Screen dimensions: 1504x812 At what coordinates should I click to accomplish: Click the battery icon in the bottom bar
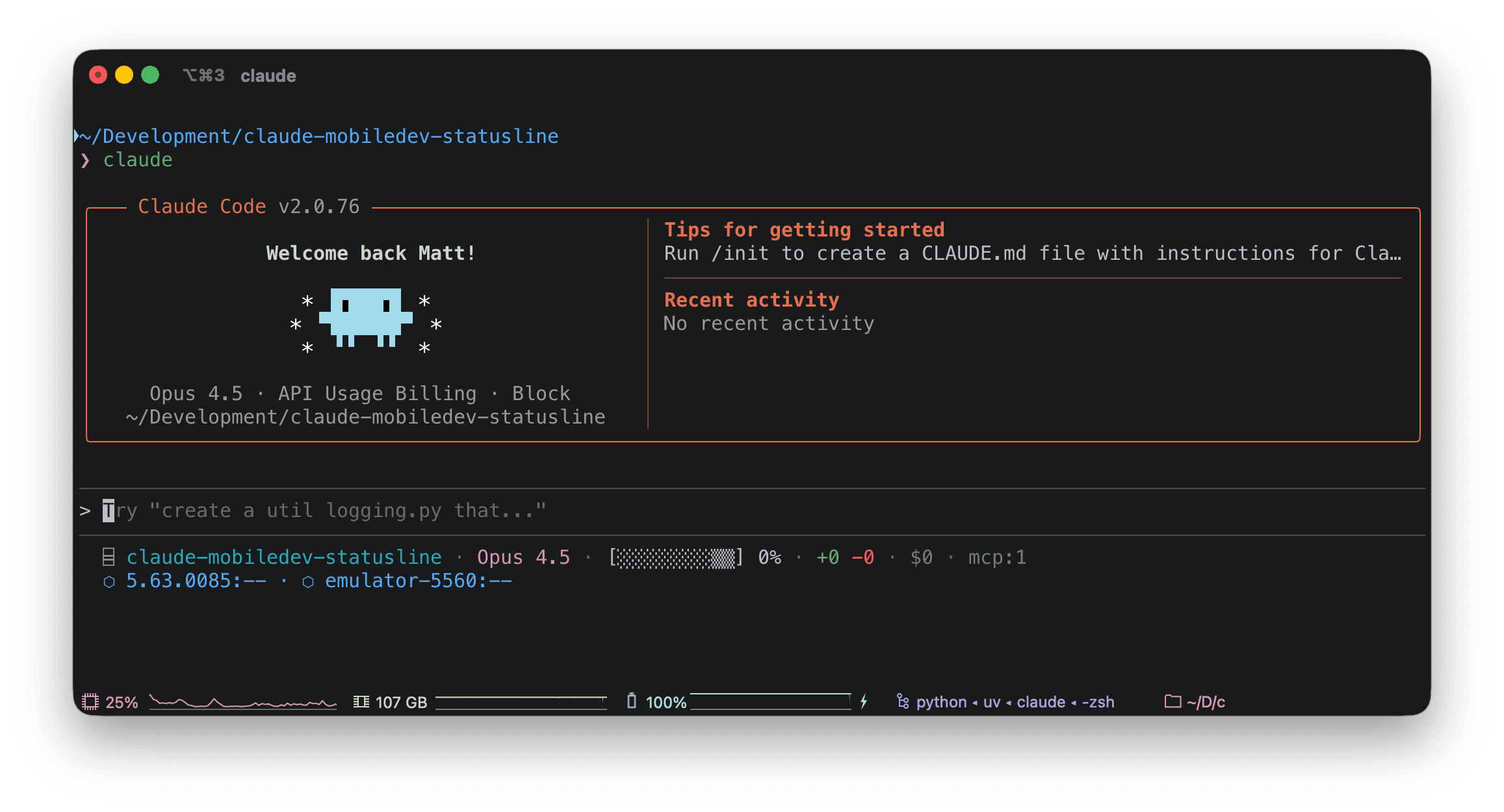pyautogui.click(x=632, y=702)
